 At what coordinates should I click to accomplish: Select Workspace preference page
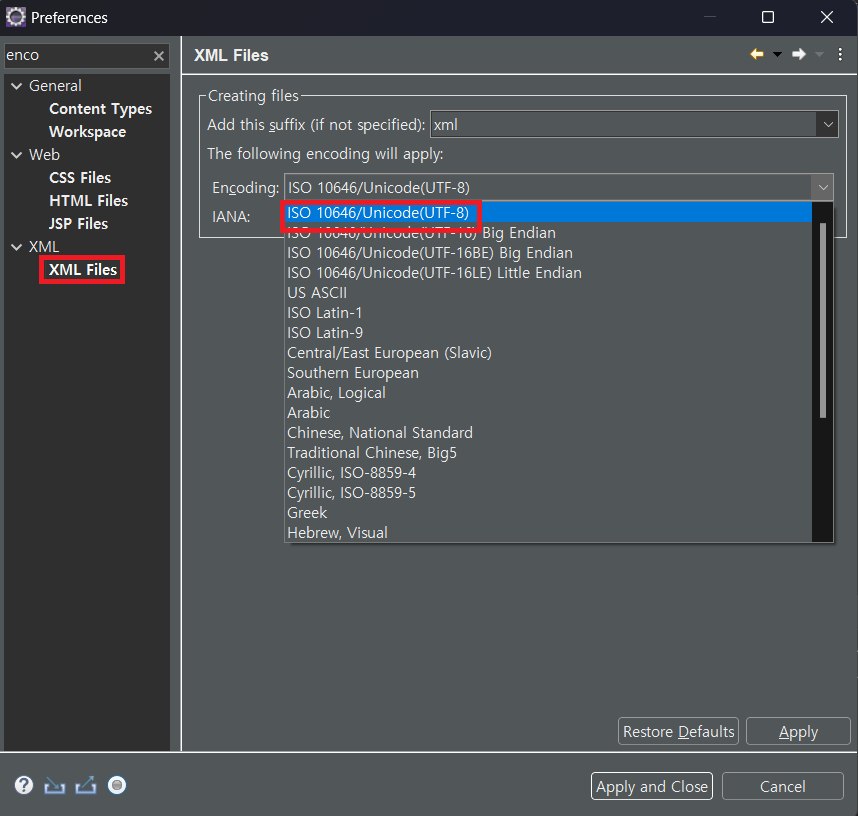88,132
